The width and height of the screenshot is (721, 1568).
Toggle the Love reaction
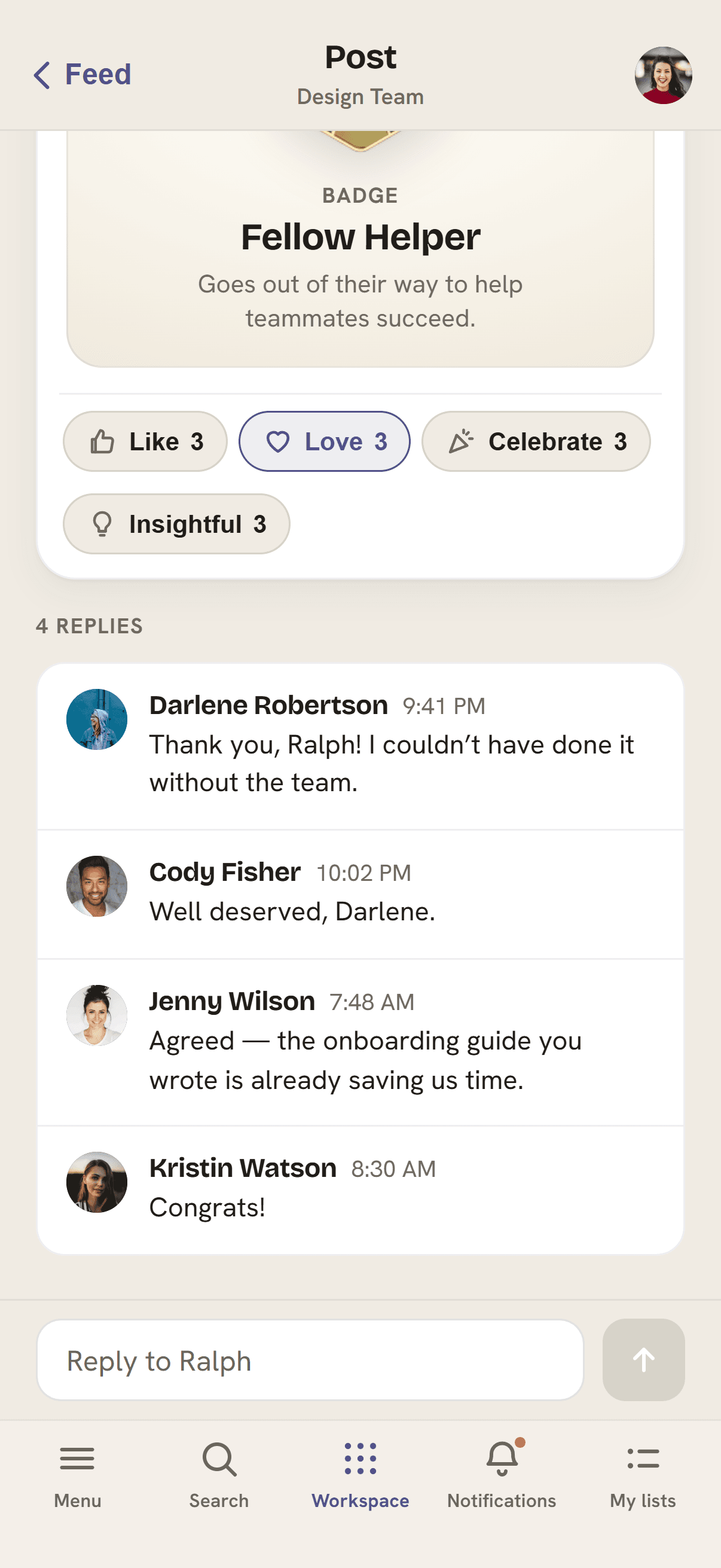[324, 441]
